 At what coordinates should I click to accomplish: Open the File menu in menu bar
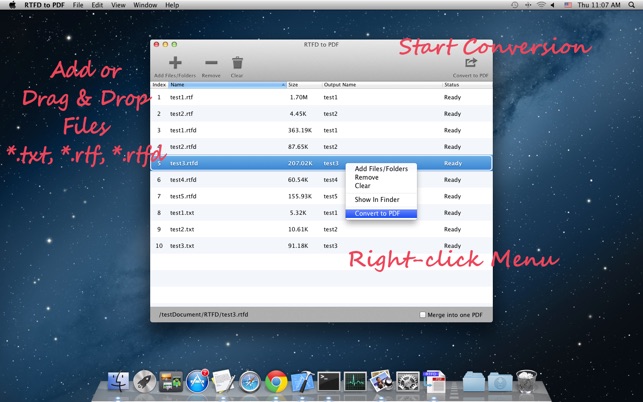tap(78, 5)
